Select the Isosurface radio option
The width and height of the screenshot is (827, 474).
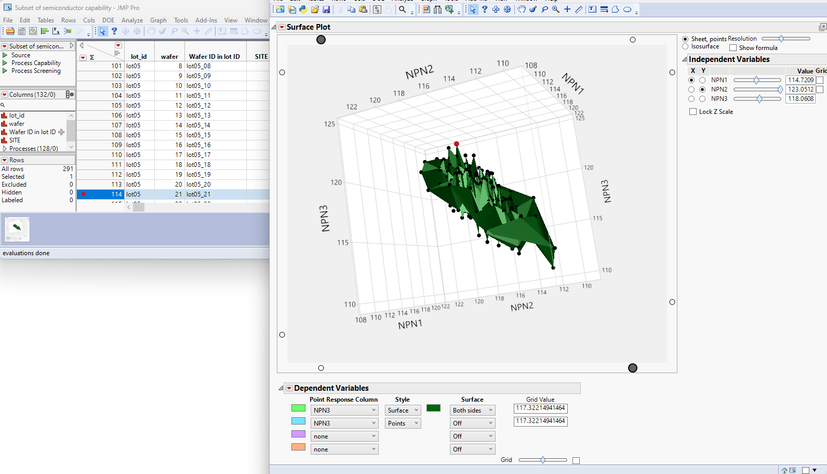click(x=684, y=47)
